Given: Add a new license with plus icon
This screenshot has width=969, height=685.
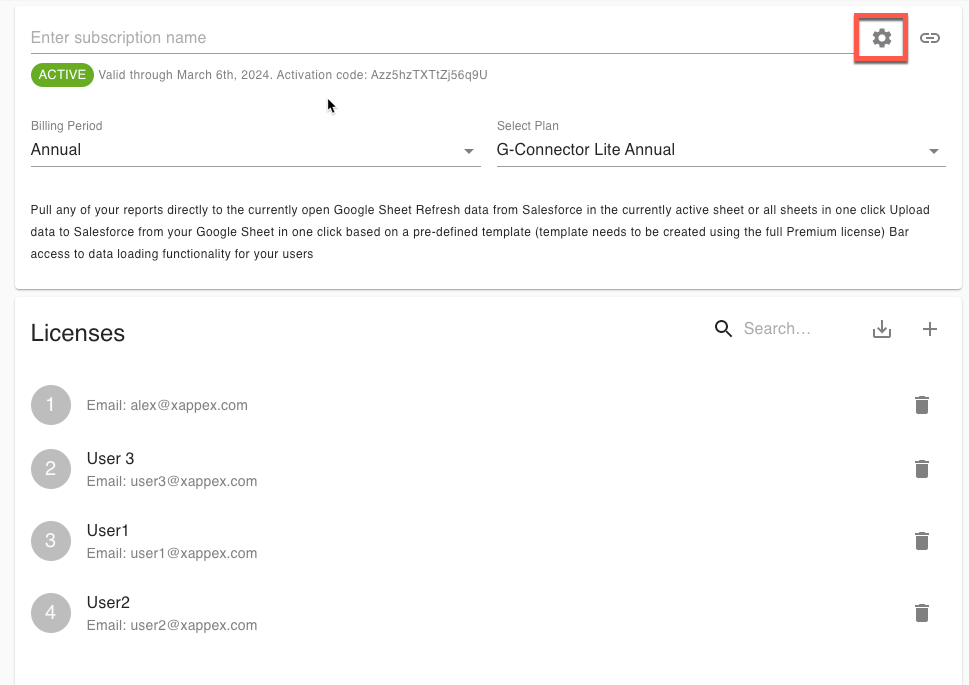Looking at the screenshot, I should click(x=930, y=329).
